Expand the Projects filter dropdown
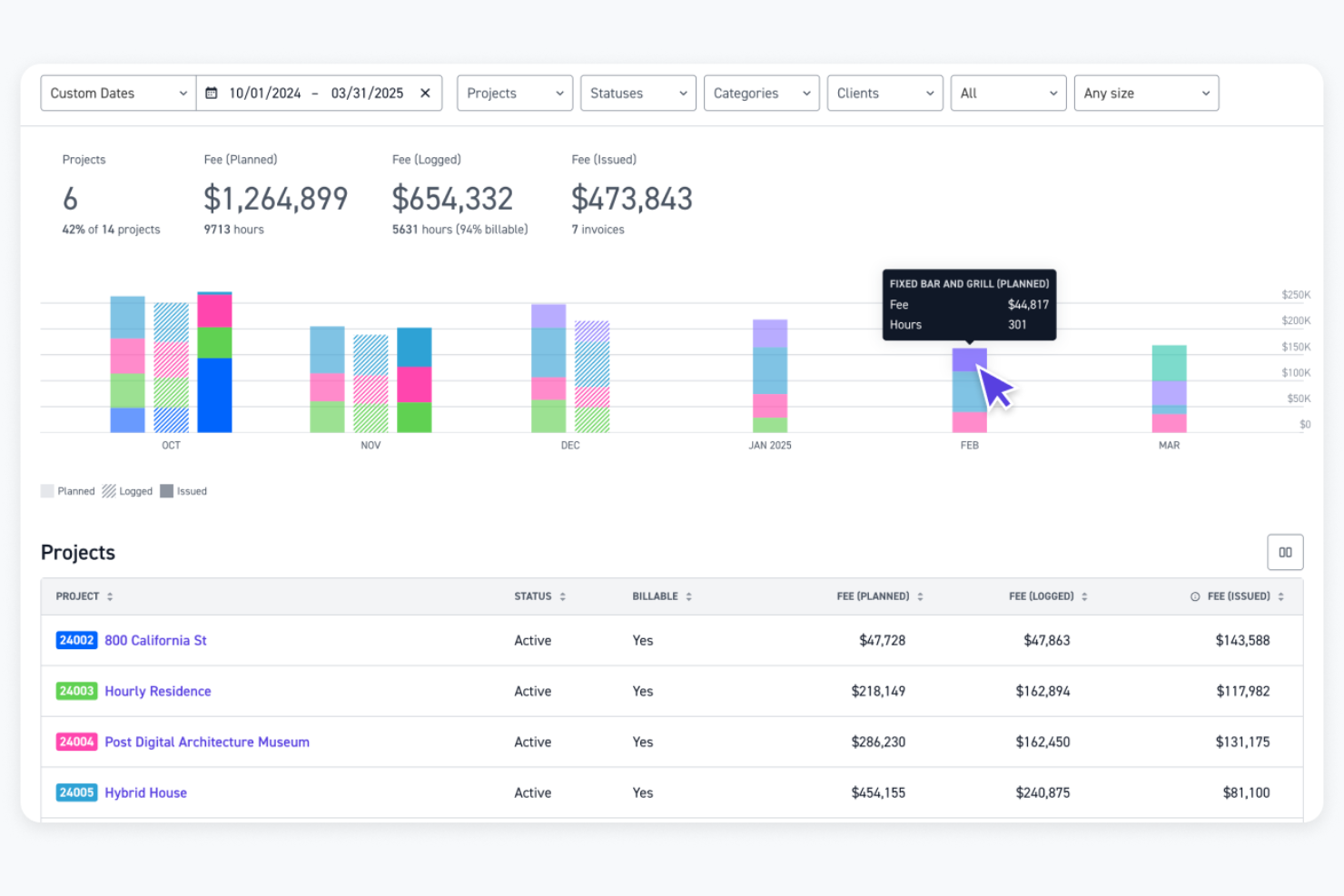1344x896 pixels. coord(514,93)
